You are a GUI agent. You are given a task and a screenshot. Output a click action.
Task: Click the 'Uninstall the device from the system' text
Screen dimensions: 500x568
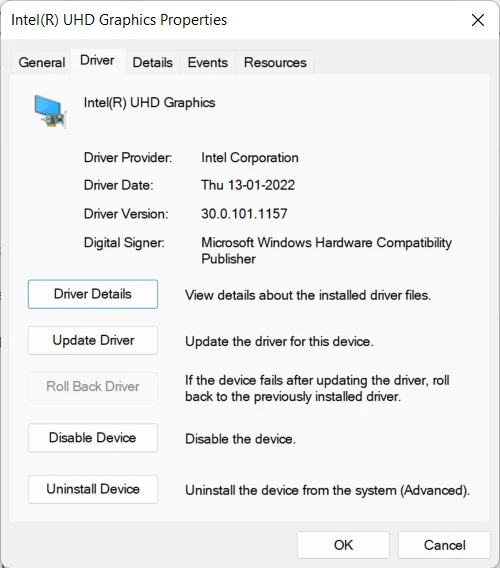(x=327, y=490)
